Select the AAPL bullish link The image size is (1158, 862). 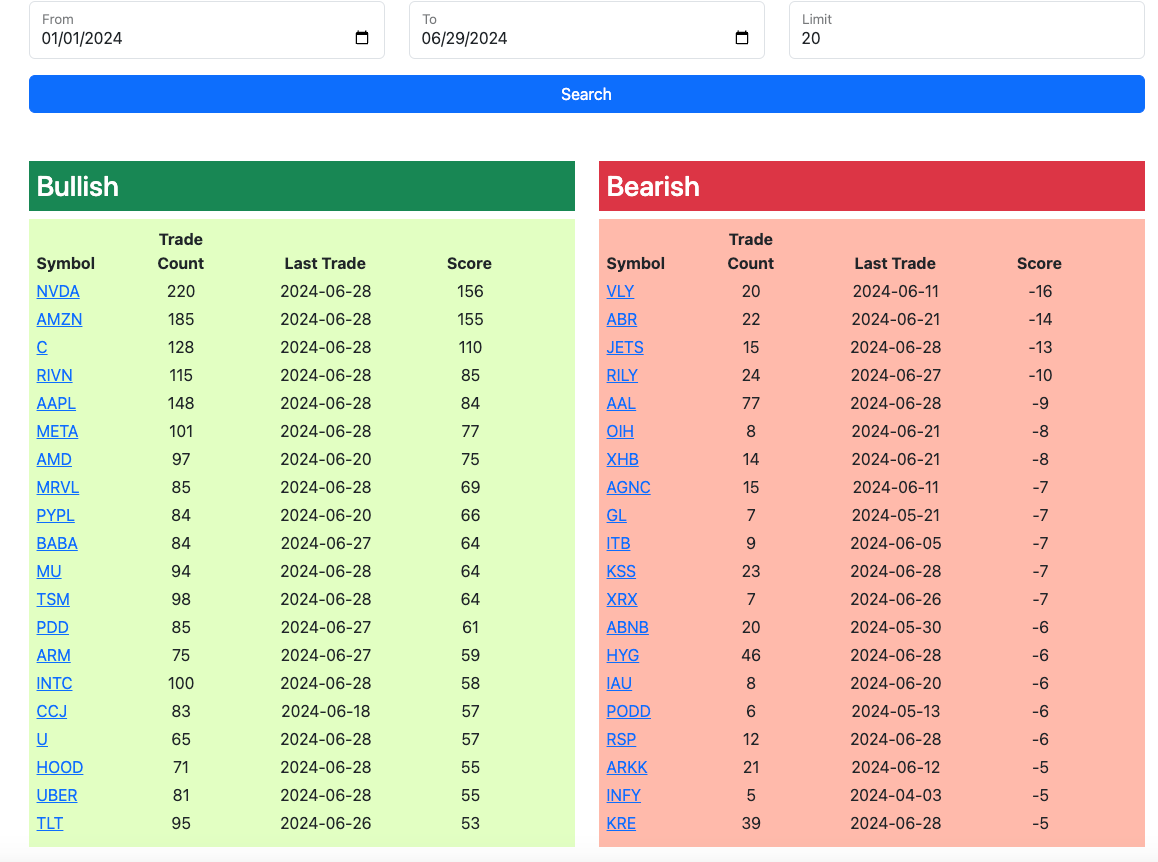tap(56, 403)
